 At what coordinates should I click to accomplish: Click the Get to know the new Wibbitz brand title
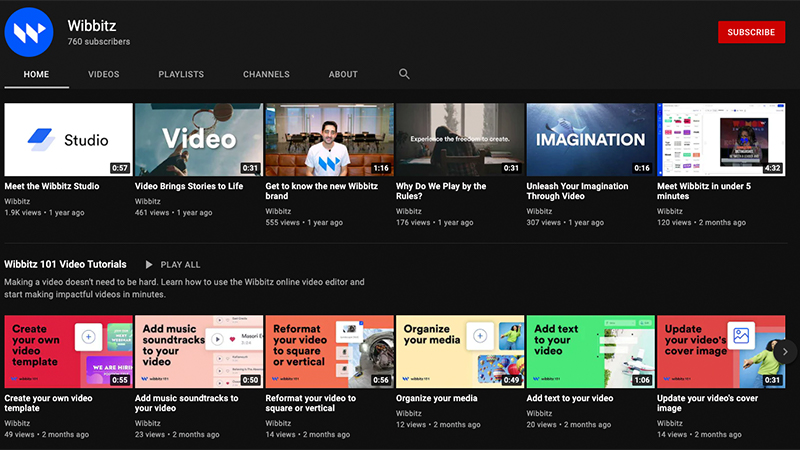click(x=321, y=191)
